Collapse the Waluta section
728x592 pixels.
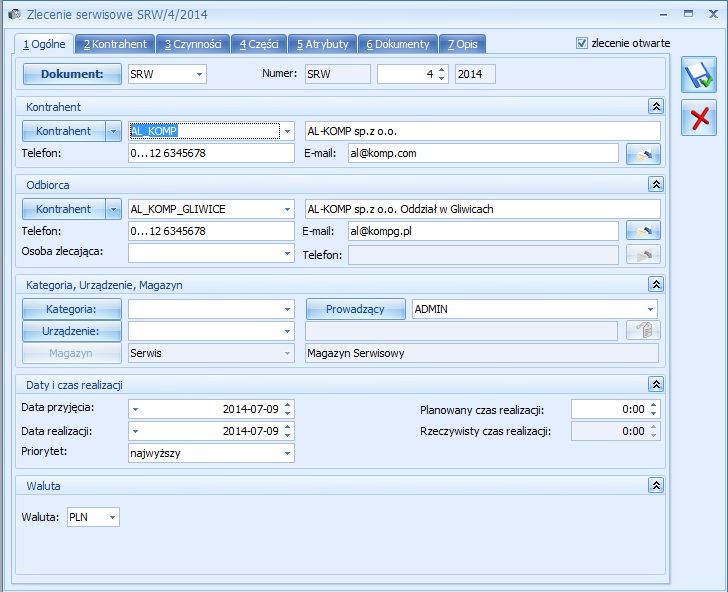tap(656, 485)
